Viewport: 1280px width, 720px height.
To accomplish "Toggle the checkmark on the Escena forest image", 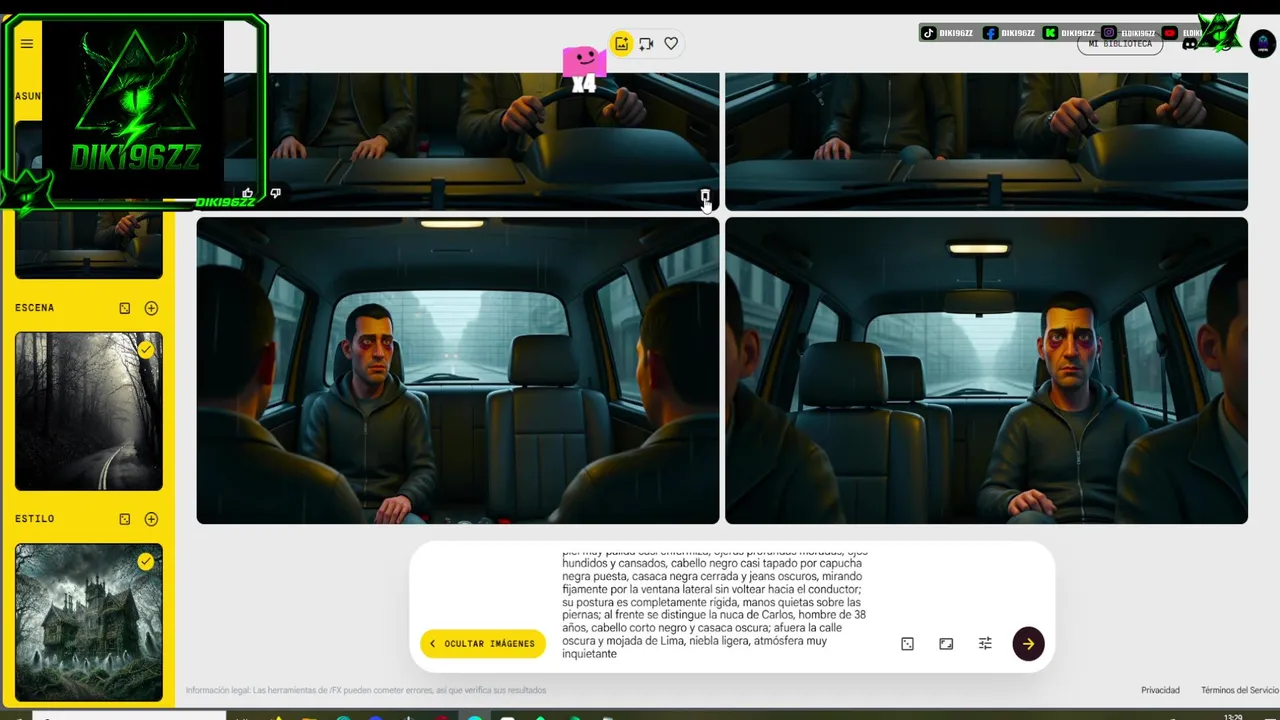I will click(146, 350).
